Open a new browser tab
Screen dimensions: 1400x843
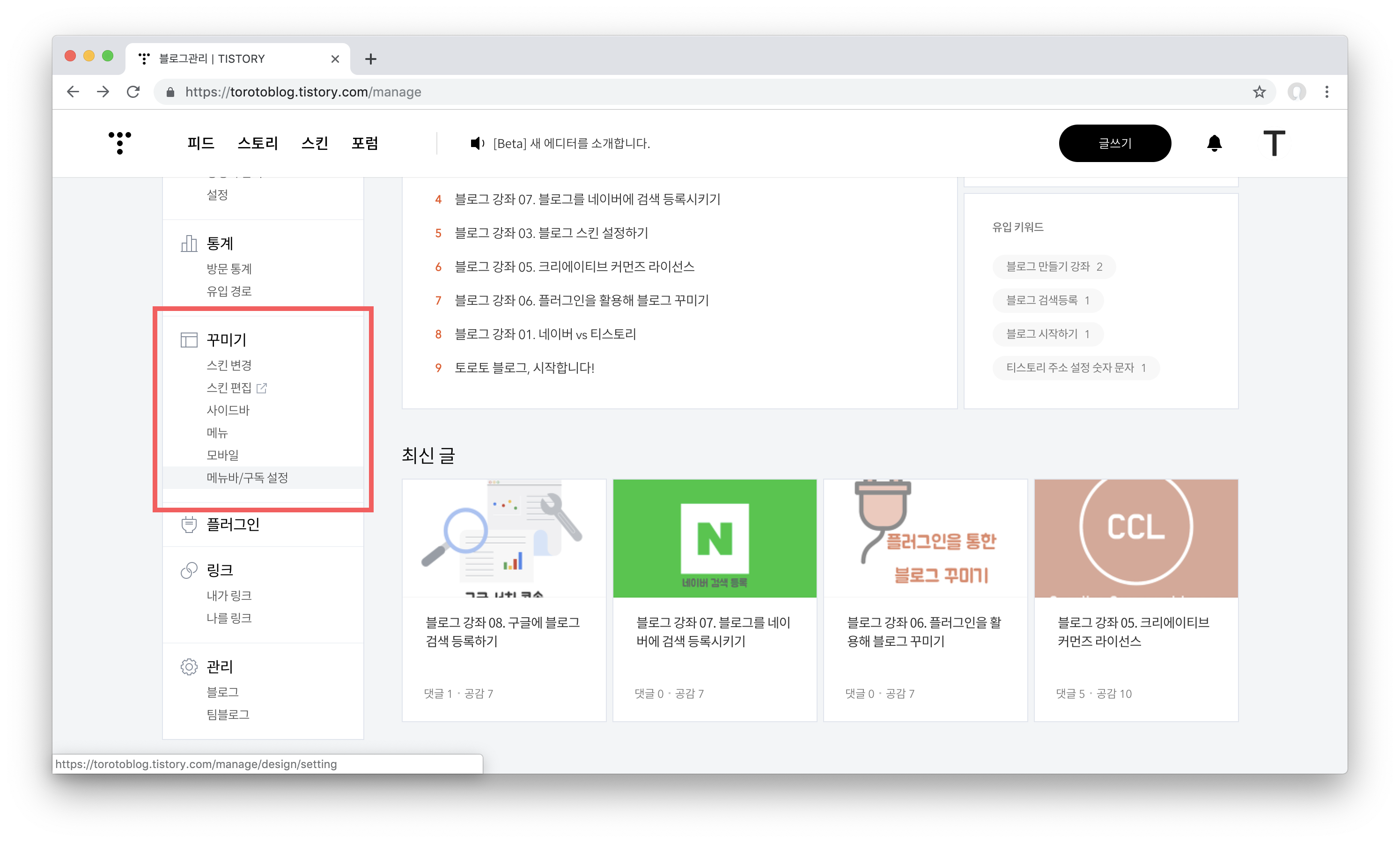tap(370, 59)
